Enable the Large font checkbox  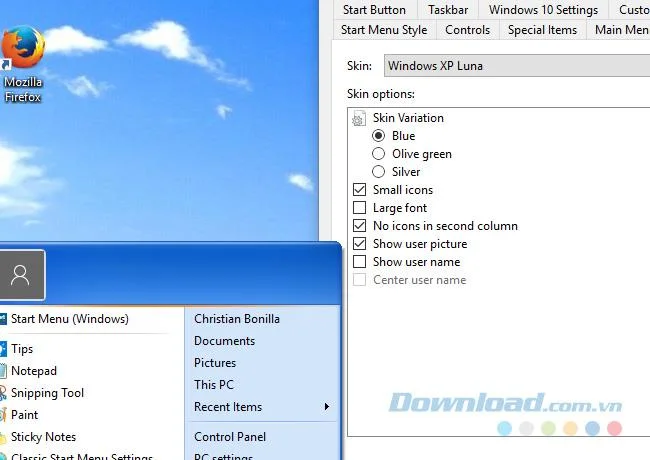pyautogui.click(x=359, y=208)
